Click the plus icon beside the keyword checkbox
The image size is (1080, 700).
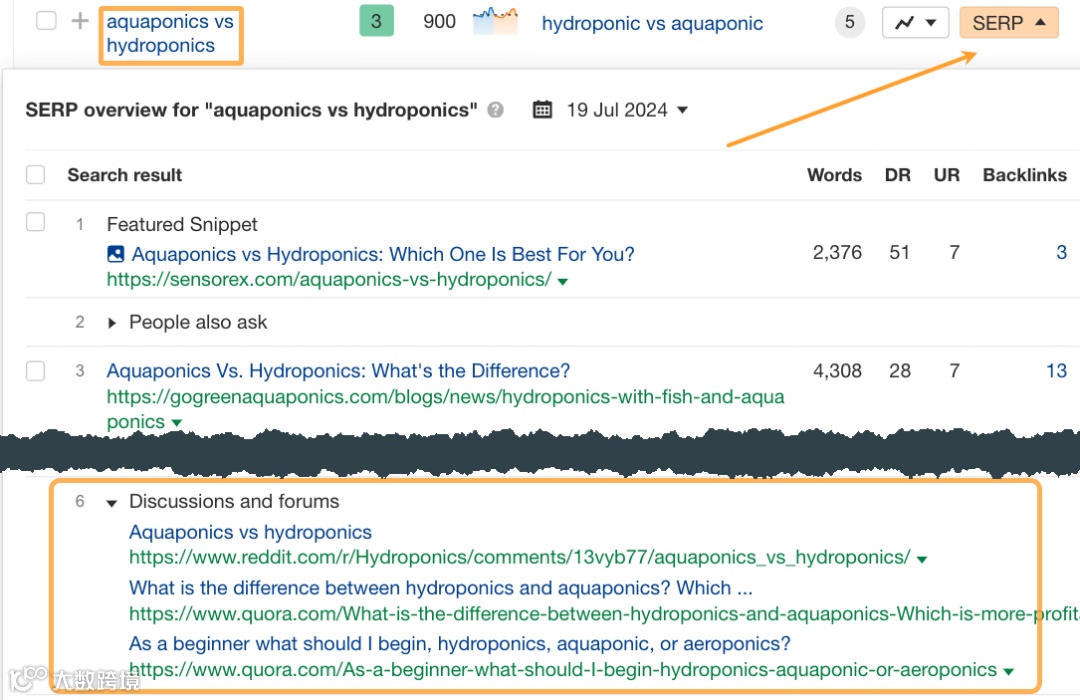[x=78, y=20]
